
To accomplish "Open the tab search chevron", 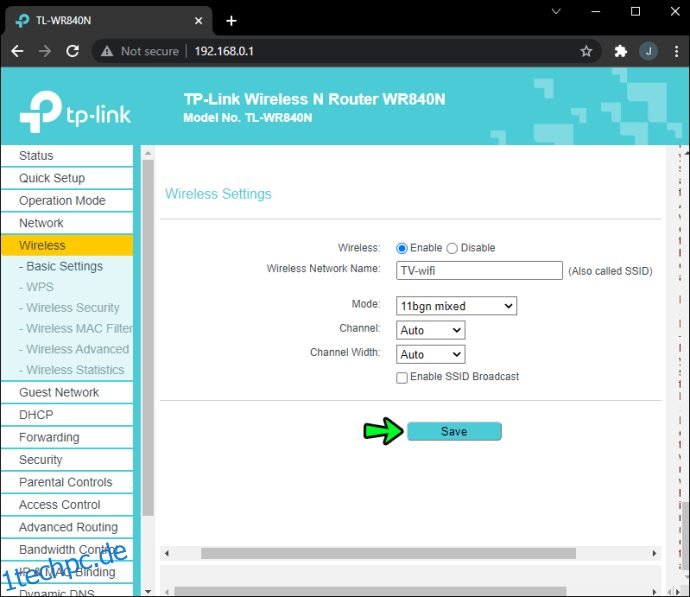I will coord(556,11).
